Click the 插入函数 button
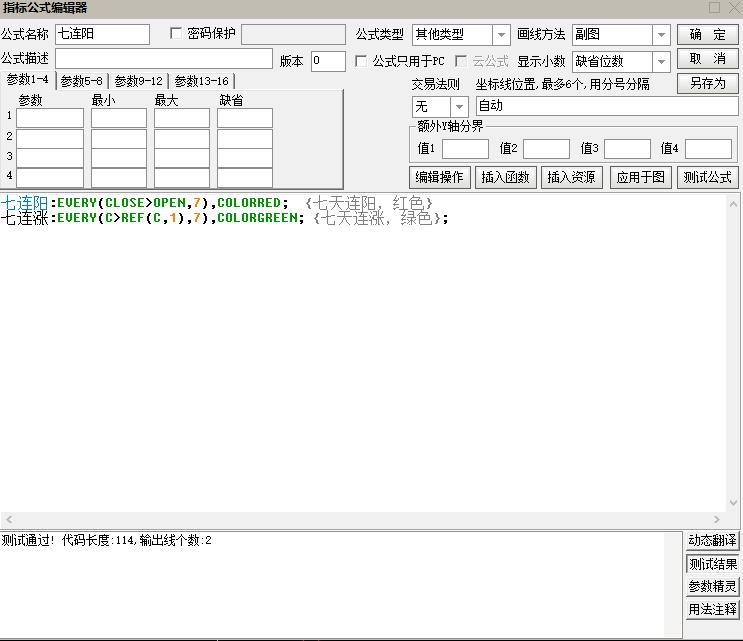Viewport: 743px width, 641px height. pos(505,177)
